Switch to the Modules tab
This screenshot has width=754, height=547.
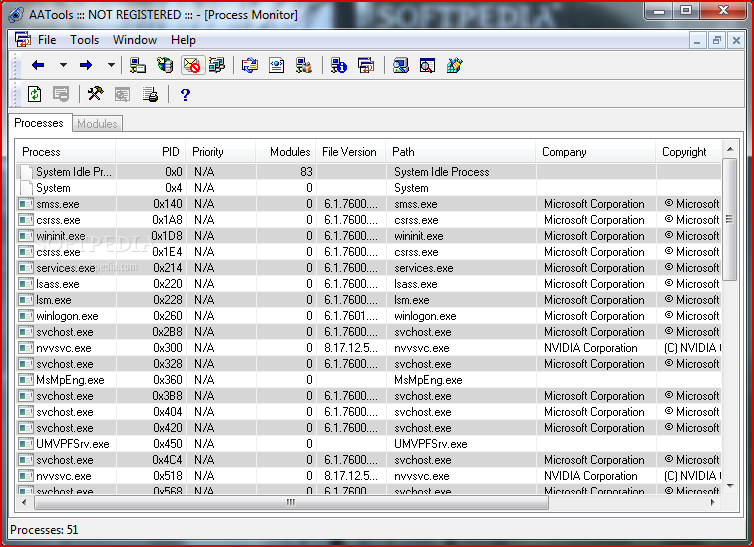click(x=97, y=124)
